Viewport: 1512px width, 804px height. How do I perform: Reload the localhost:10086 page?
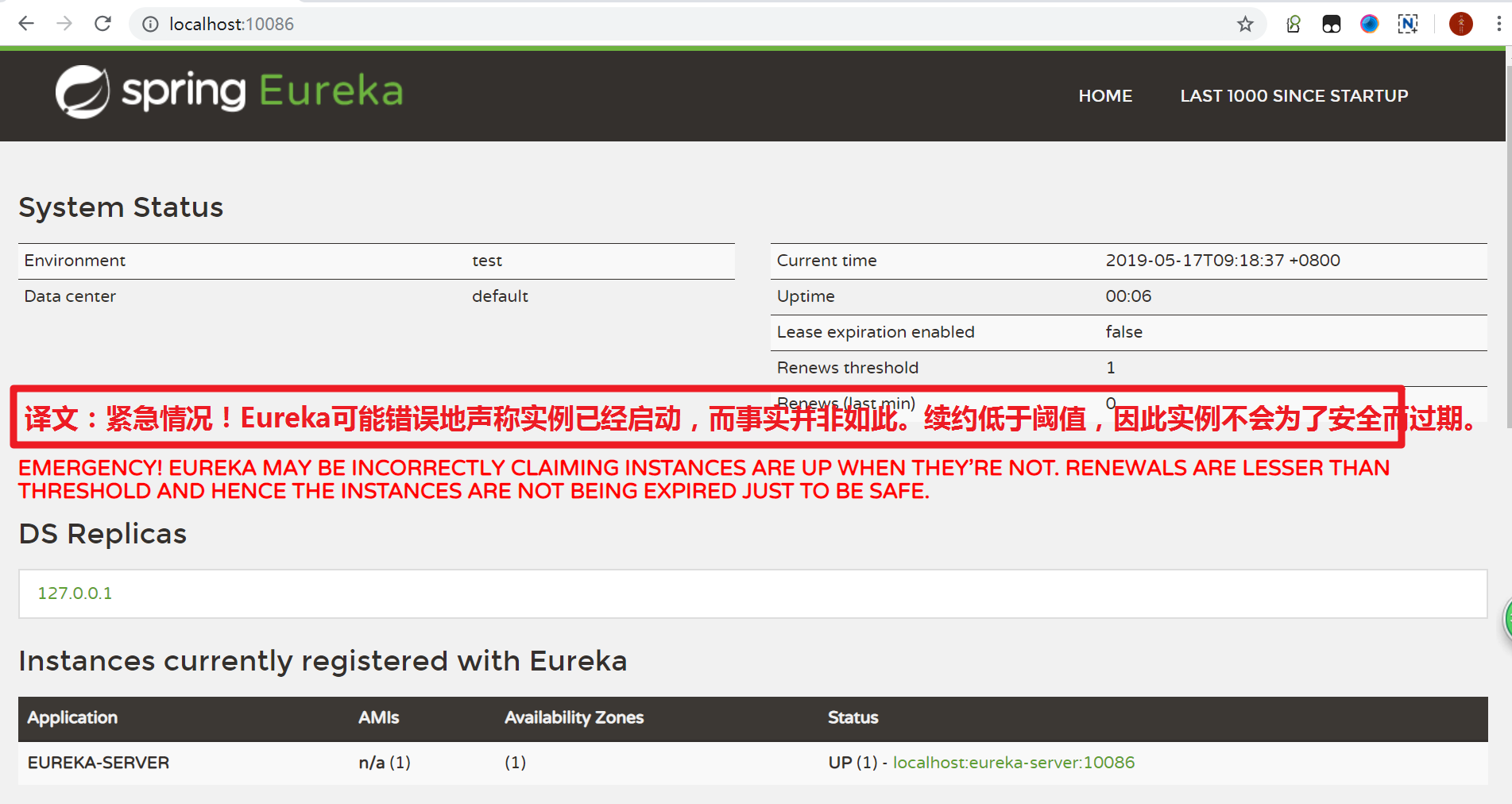[x=102, y=24]
